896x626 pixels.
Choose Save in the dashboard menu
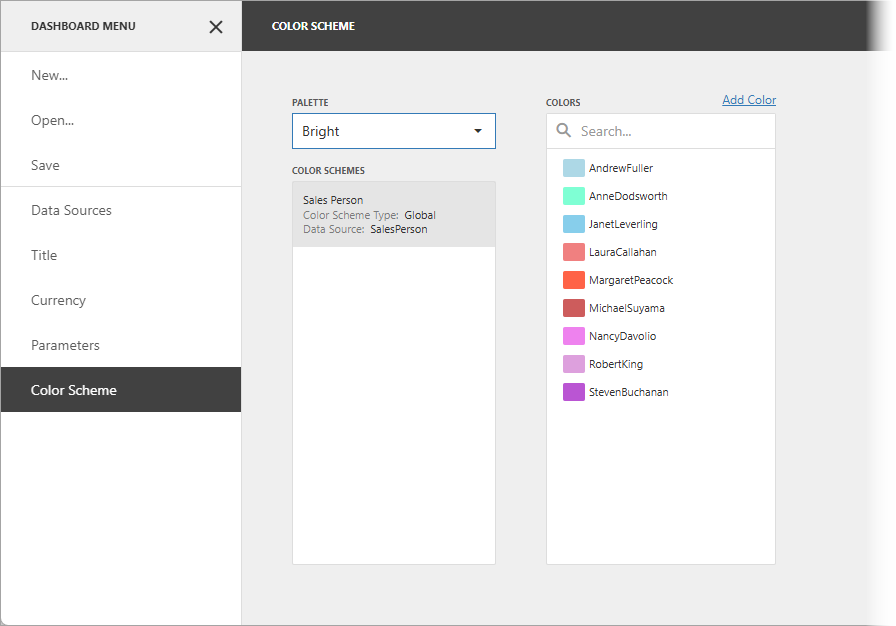point(121,165)
